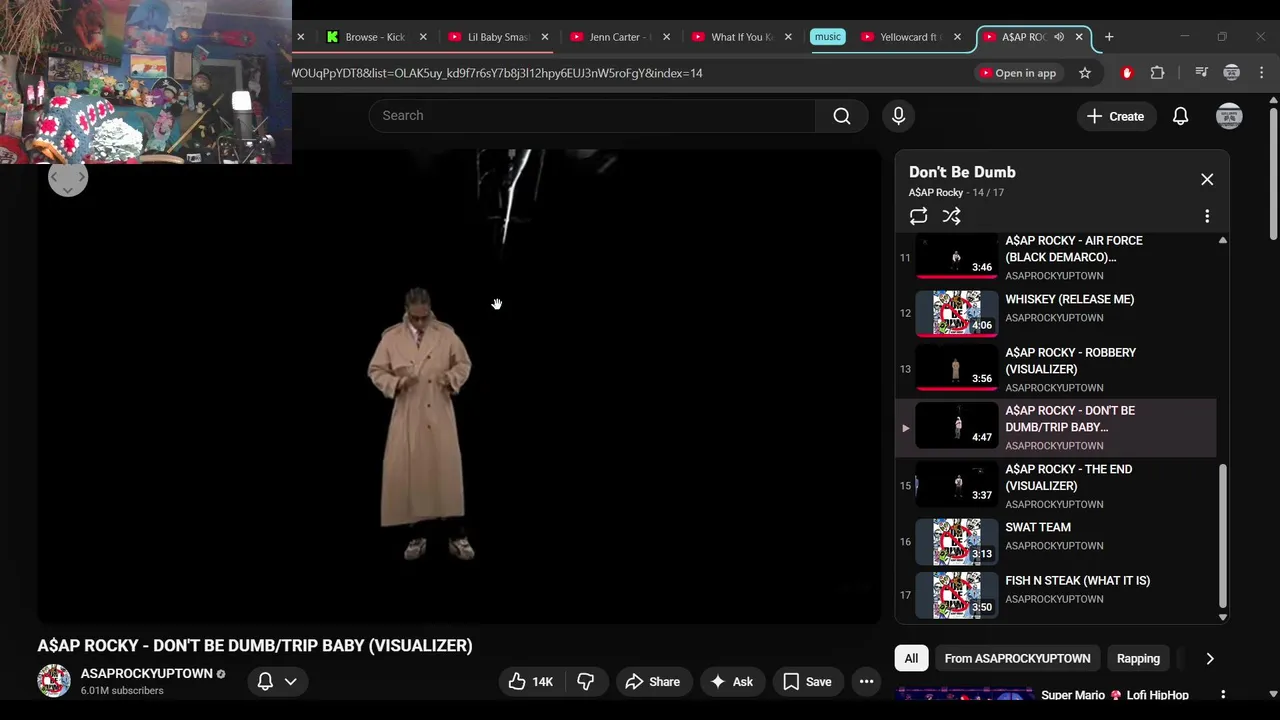Click the search magnifier button
The height and width of the screenshot is (720, 1280).
tap(842, 116)
